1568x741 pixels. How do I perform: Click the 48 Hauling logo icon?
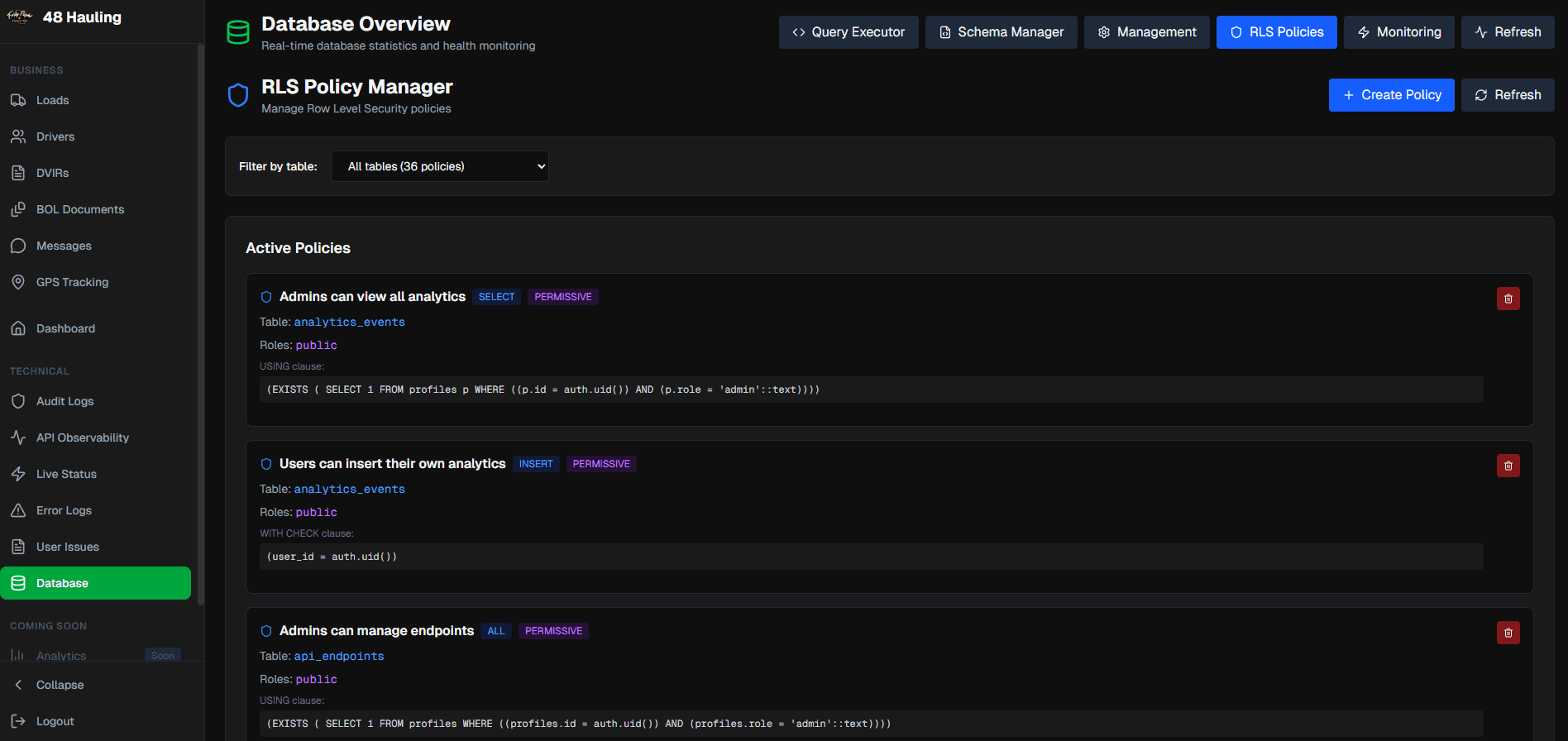pos(20,17)
